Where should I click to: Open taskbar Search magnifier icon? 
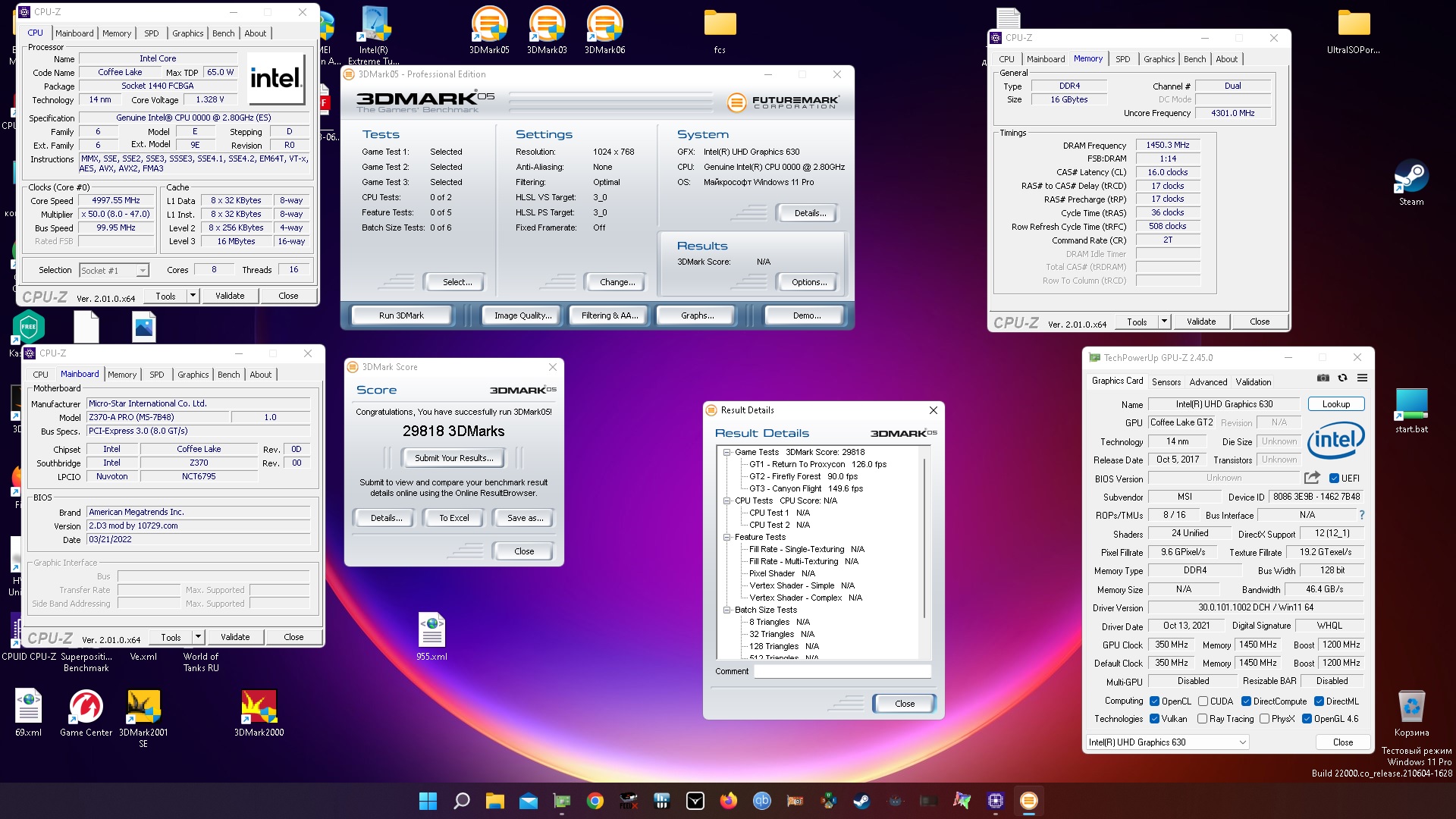(461, 801)
